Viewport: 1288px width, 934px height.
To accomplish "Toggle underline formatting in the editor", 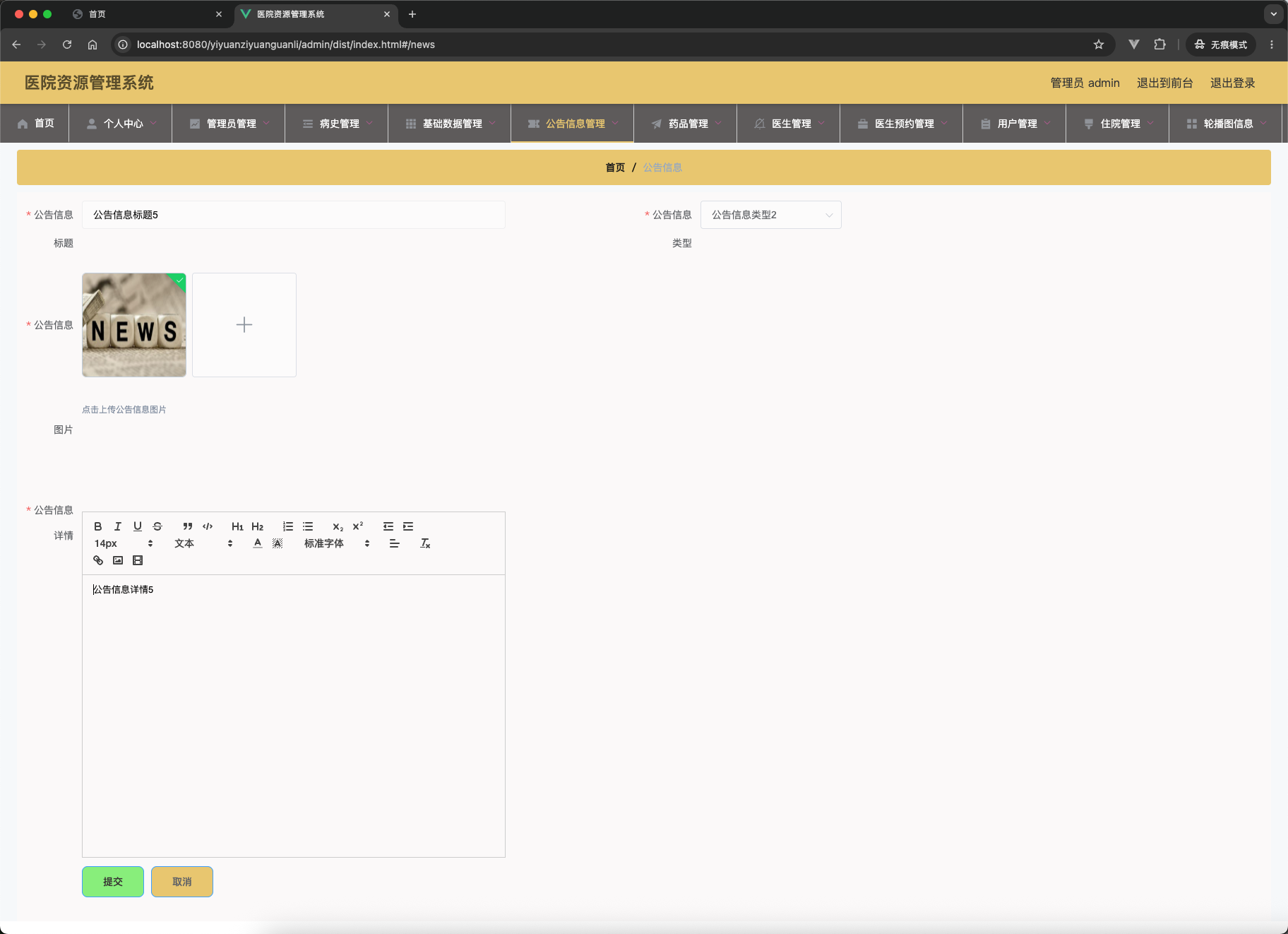I will (x=138, y=526).
